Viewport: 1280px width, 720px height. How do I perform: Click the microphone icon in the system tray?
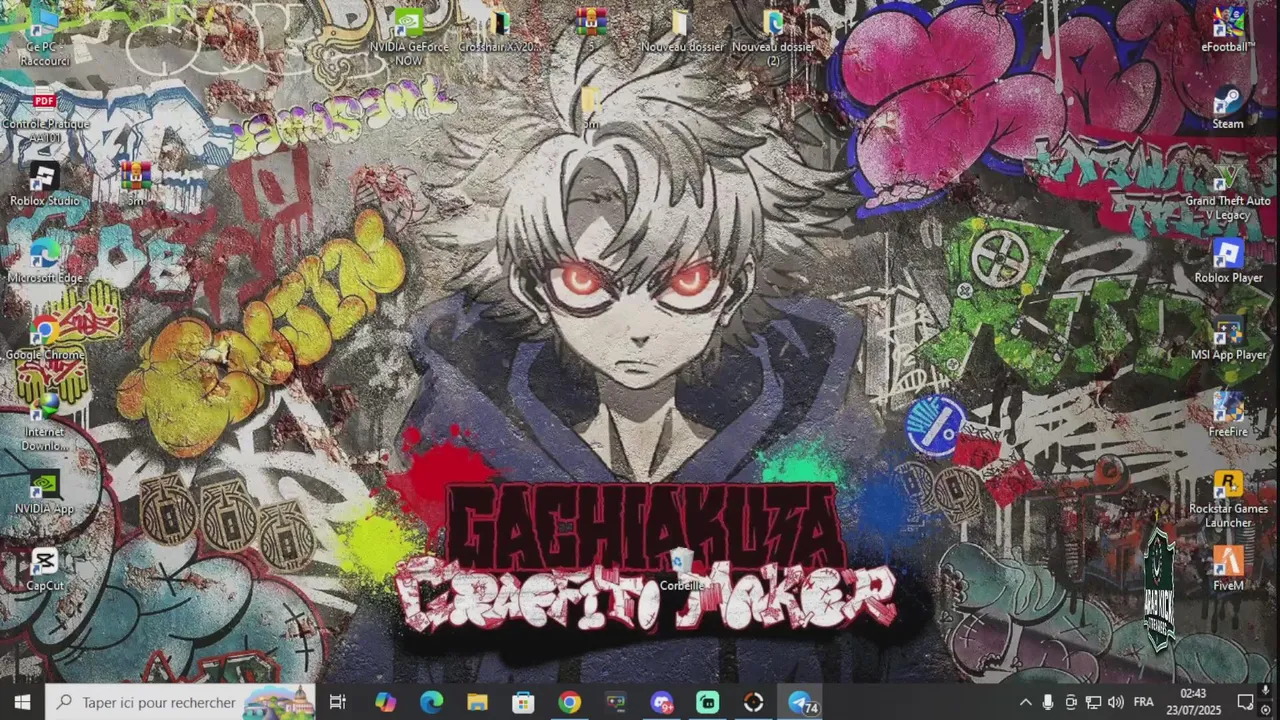tap(1048, 703)
